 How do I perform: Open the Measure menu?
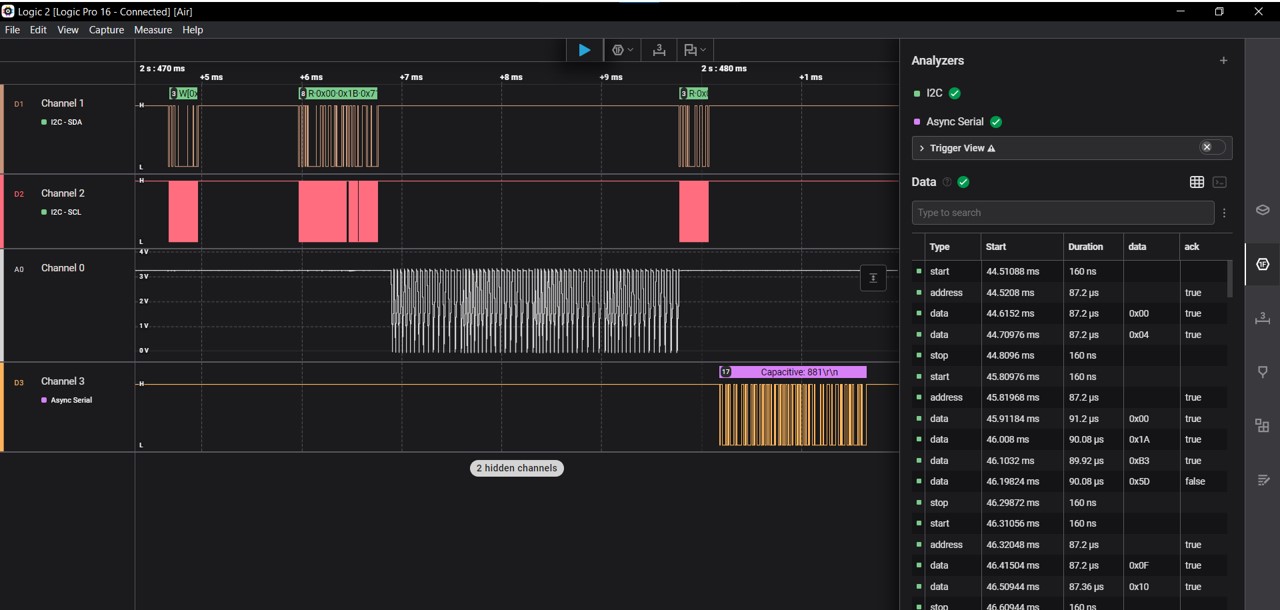tap(153, 30)
